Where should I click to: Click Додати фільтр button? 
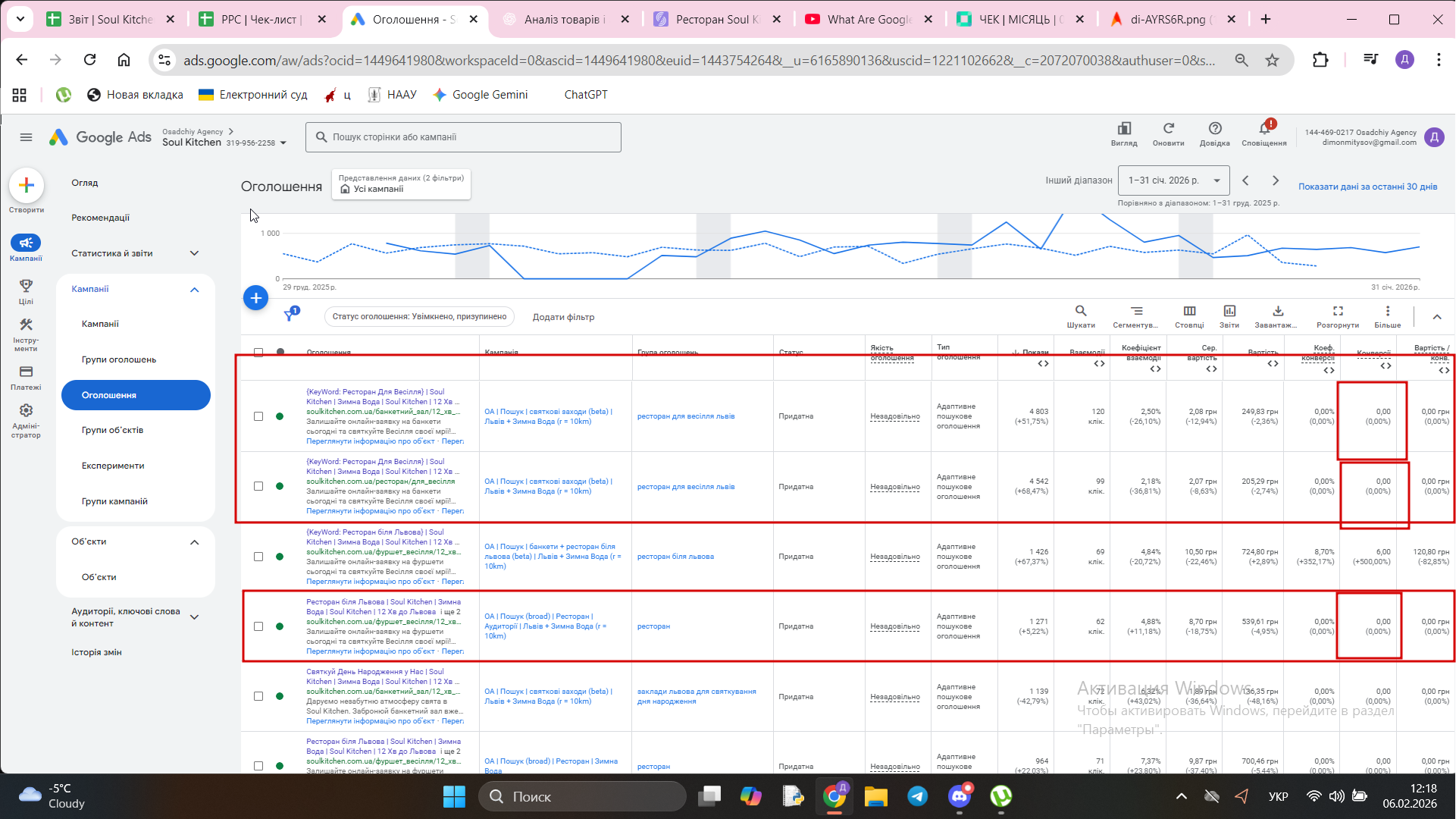(x=563, y=317)
